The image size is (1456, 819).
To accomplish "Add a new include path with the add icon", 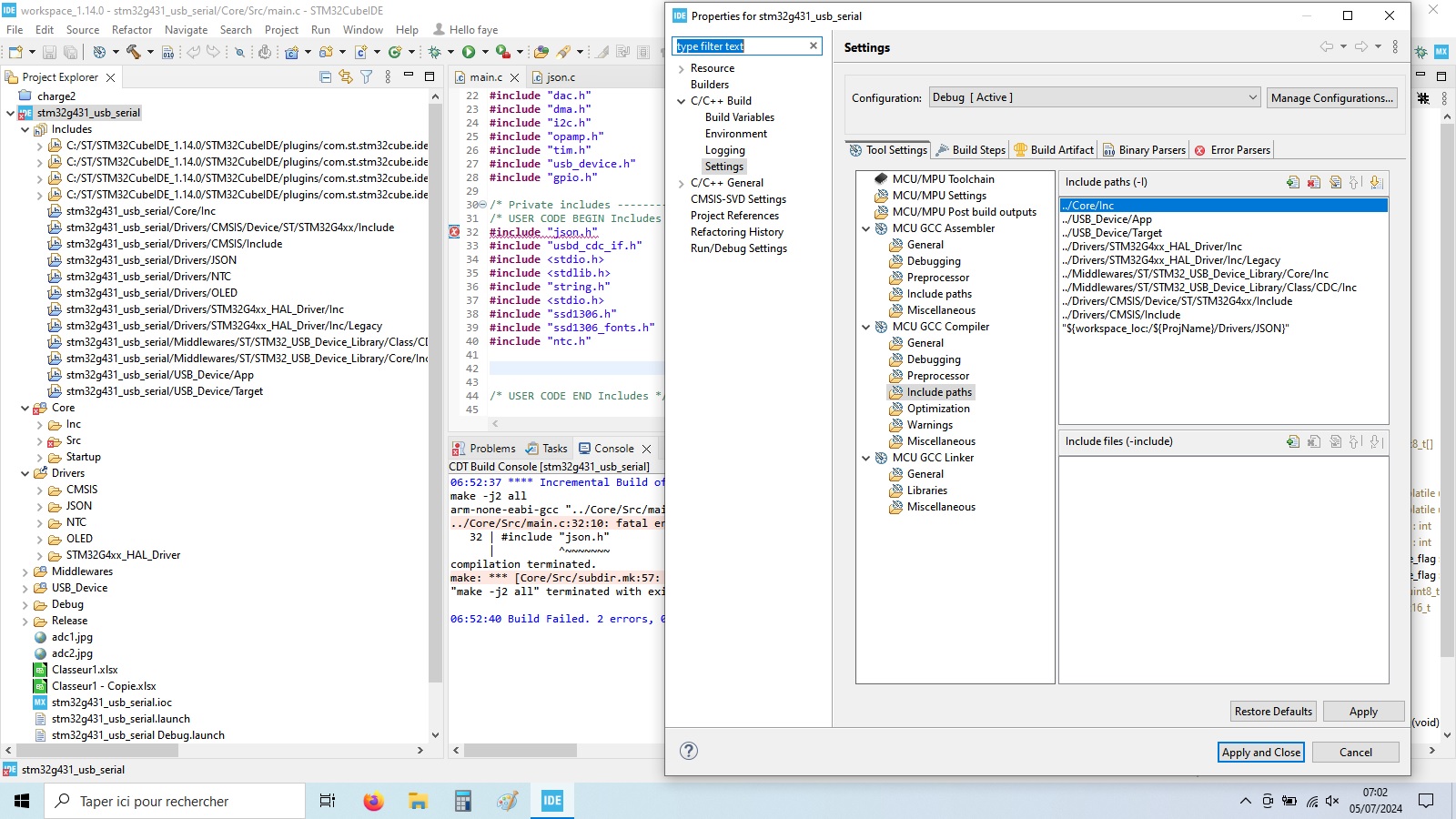I will 1292,182.
